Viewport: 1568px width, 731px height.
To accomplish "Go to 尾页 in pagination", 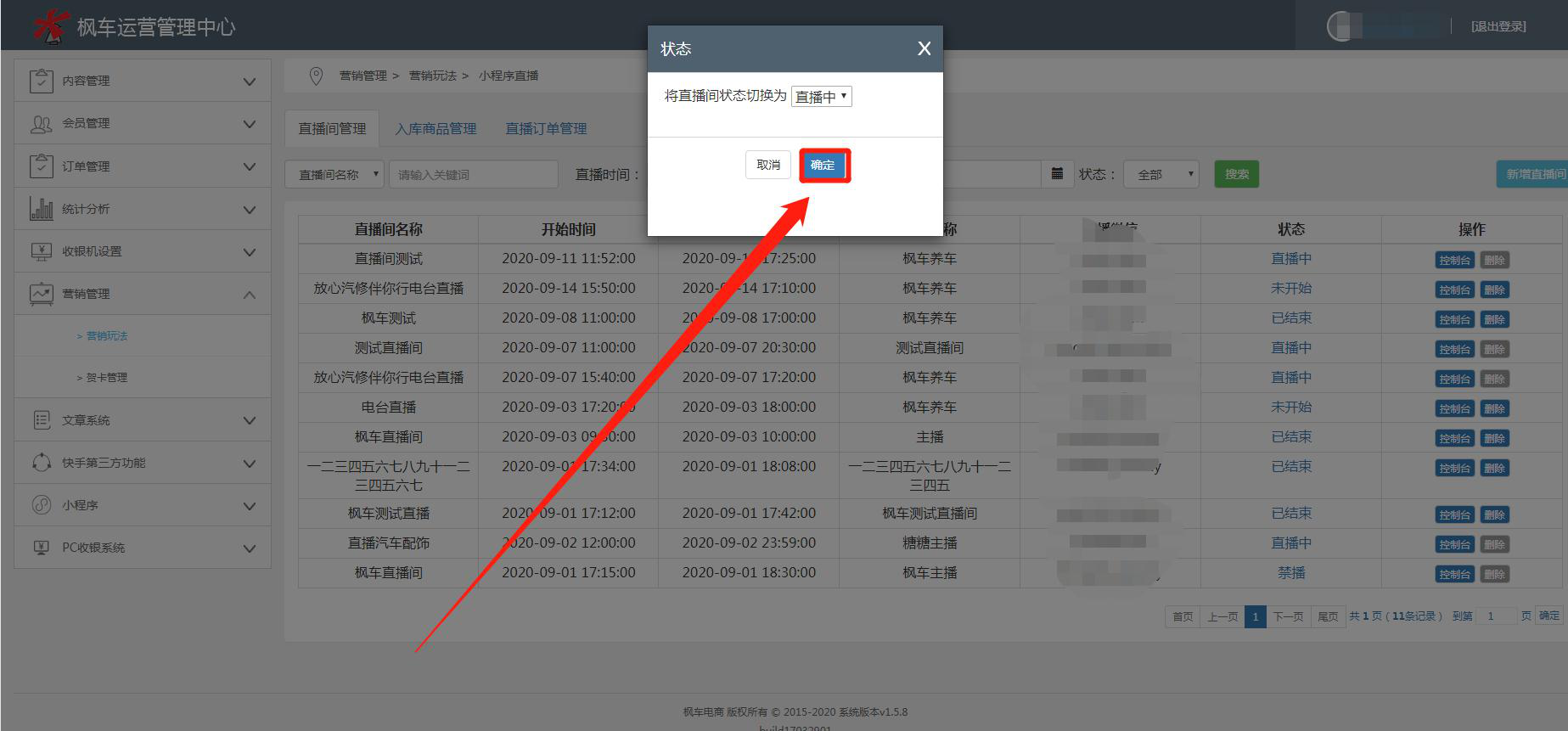I will tap(1328, 616).
